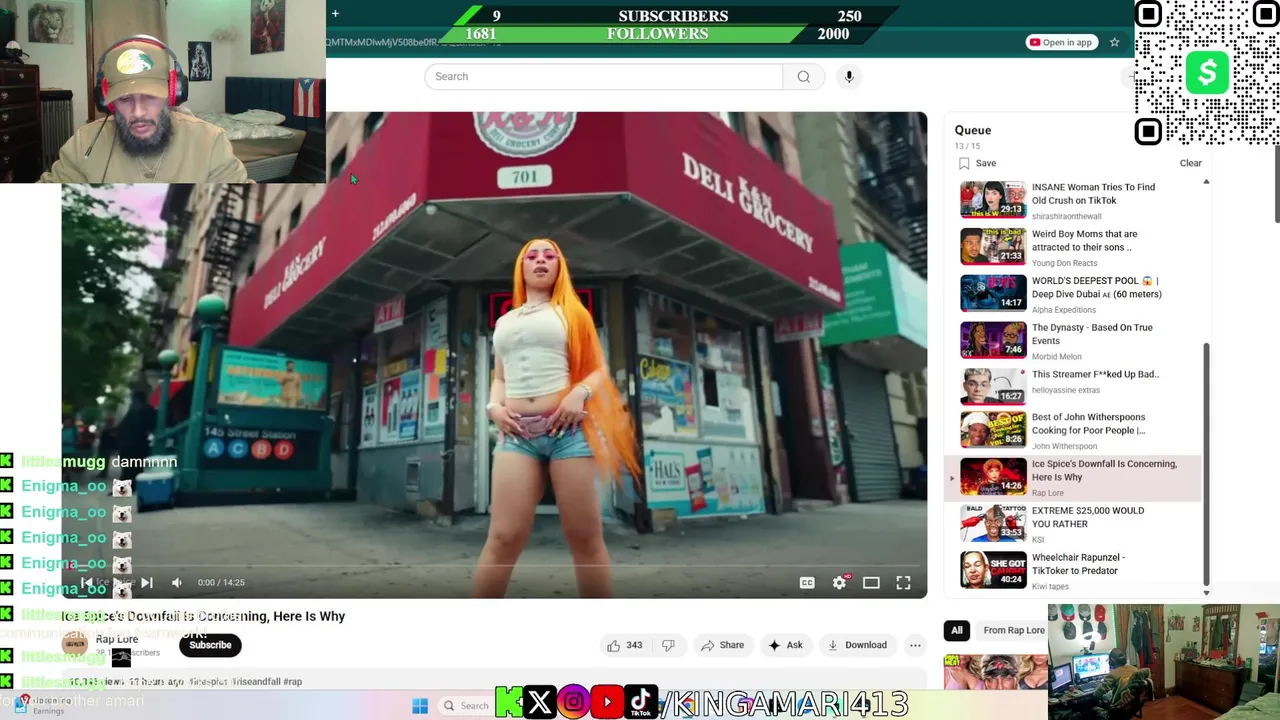Click shirashiraonthewall channel name in queue

coord(1066,216)
